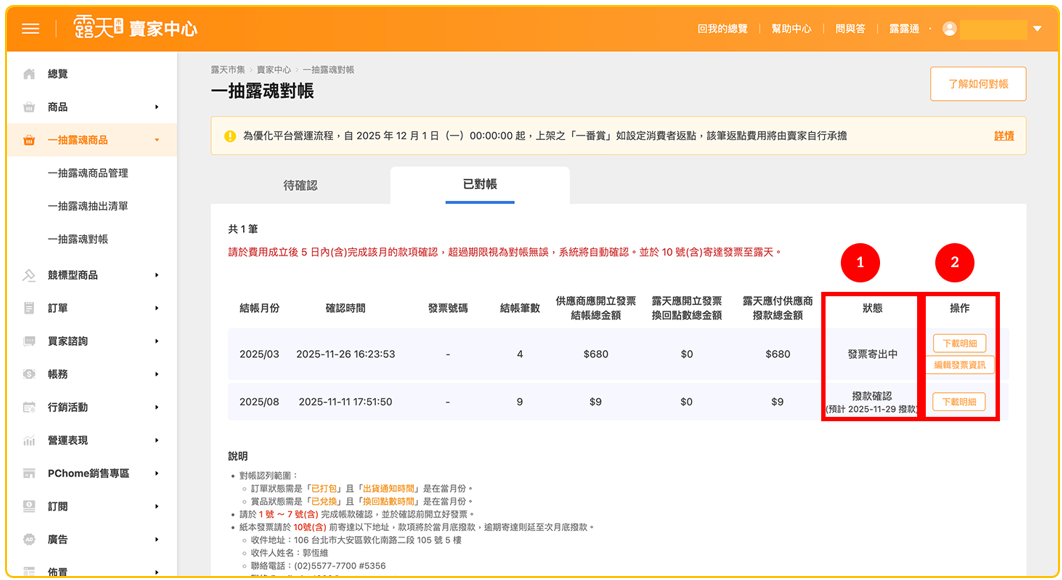
Task: Open the 詳情 link in notice banner
Action: tap(1003, 136)
